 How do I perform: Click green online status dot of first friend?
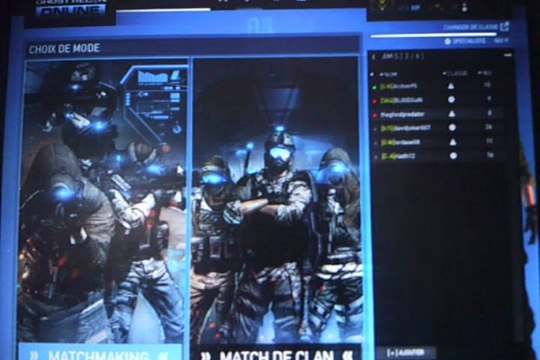point(375,88)
